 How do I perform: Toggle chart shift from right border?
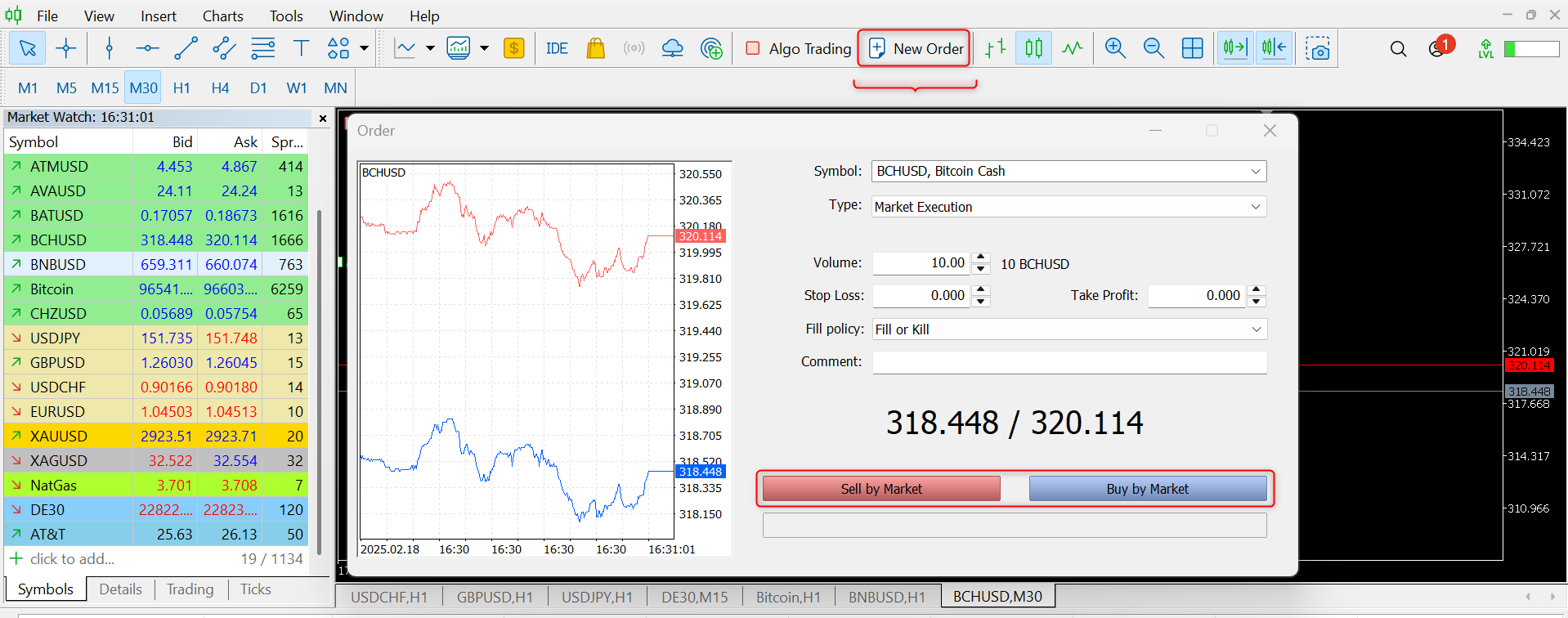pos(1274,48)
